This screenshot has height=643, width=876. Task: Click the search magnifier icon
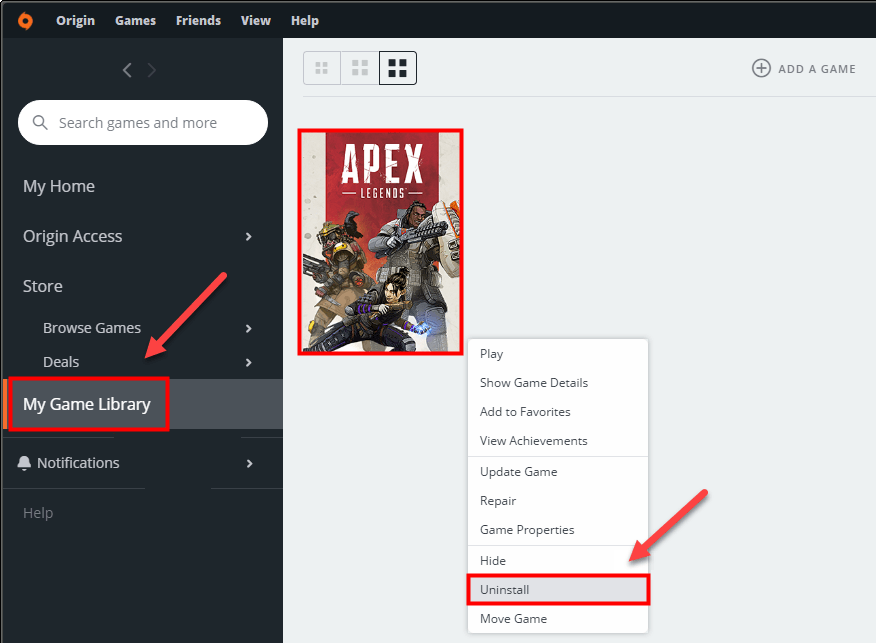point(40,122)
